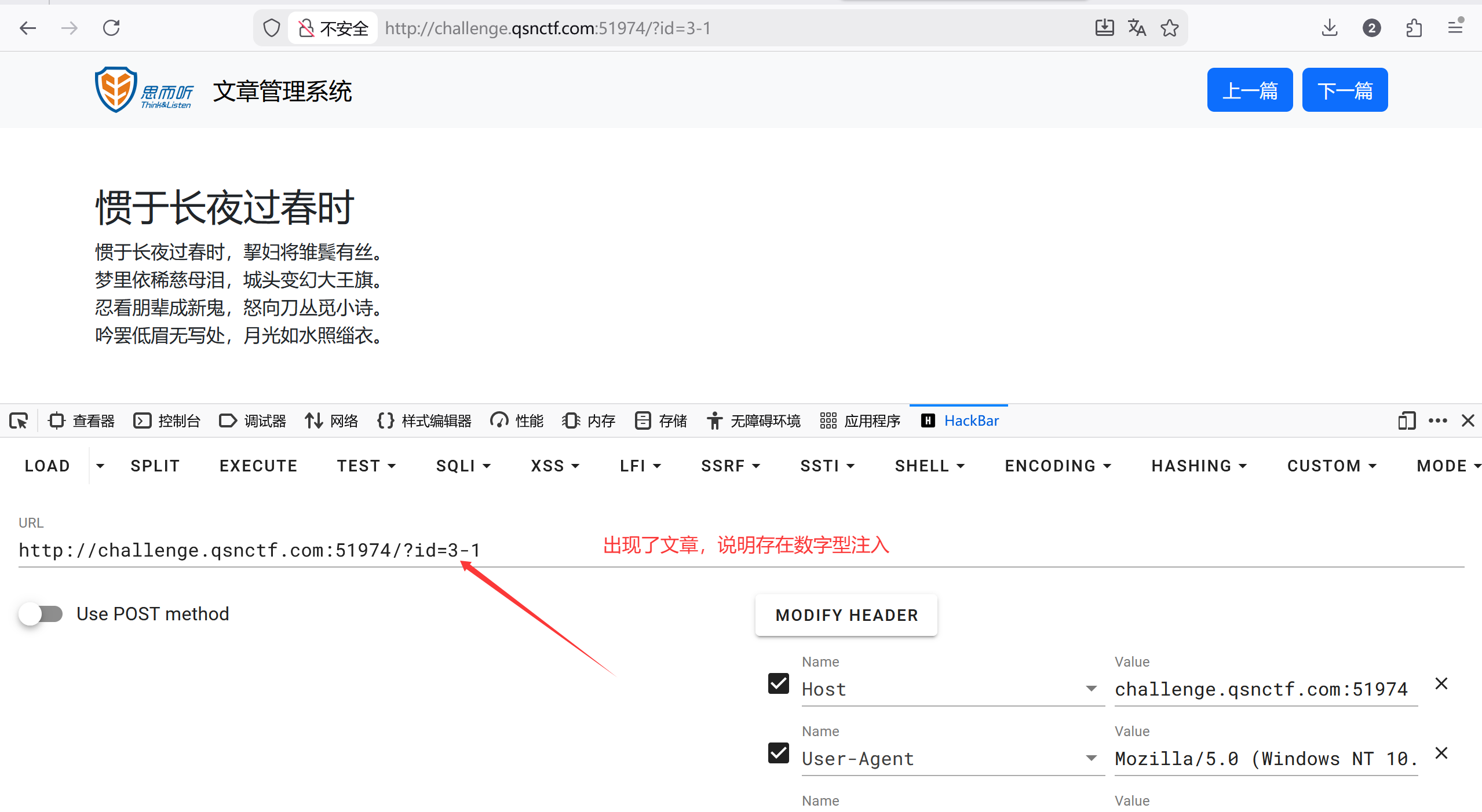
Task: Click the HackBar URL input field
Action: click(249, 550)
